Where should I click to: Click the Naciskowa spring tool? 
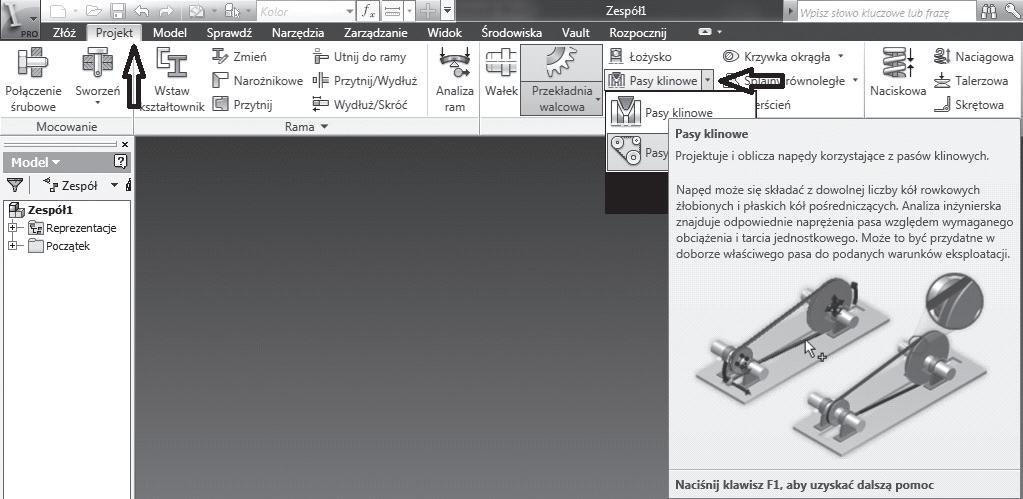tap(898, 73)
